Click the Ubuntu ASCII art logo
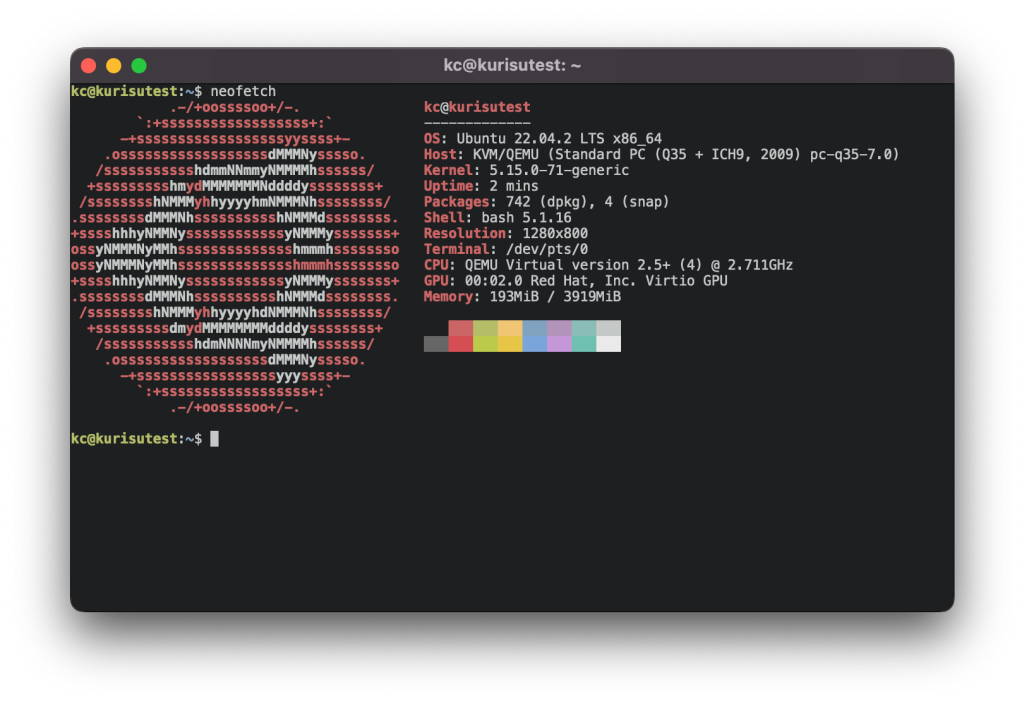The image size is (1024, 705). tap(235, 257)
